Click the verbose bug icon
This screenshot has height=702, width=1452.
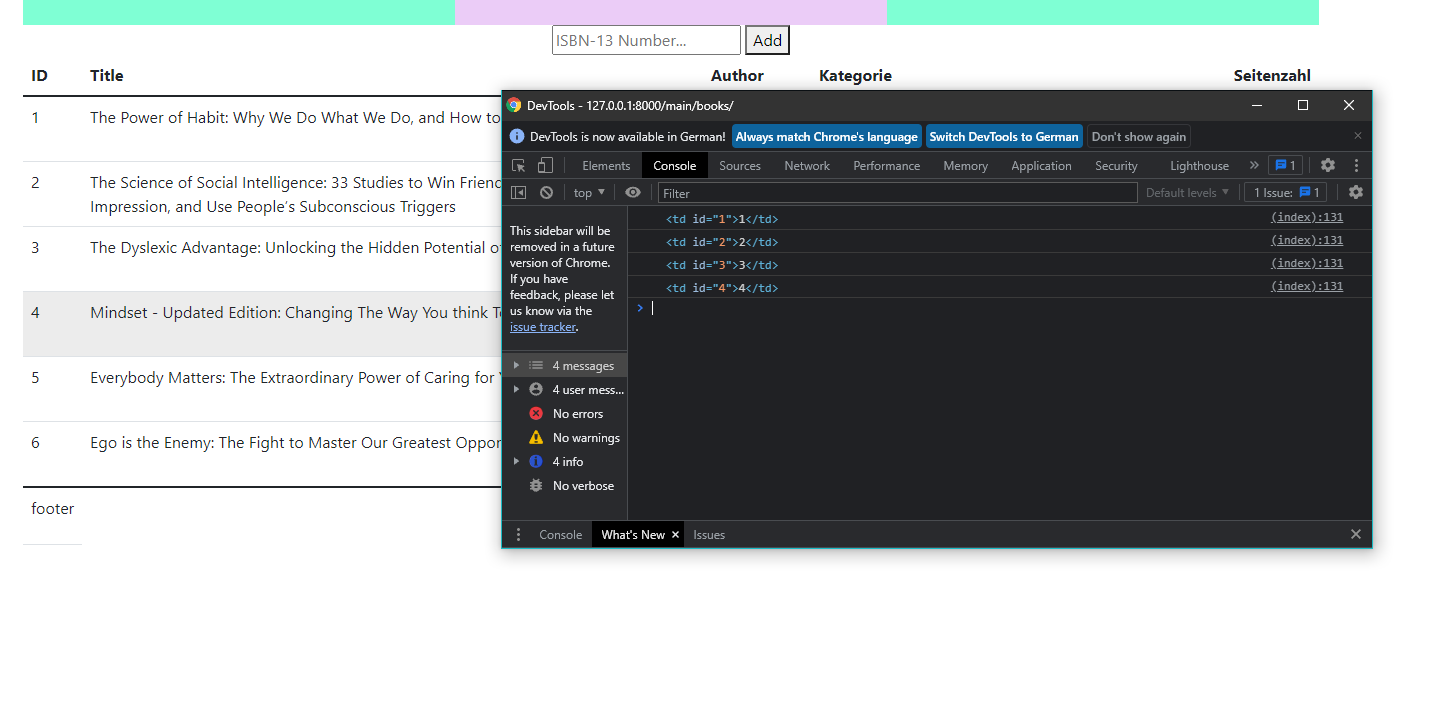point(536,486)
